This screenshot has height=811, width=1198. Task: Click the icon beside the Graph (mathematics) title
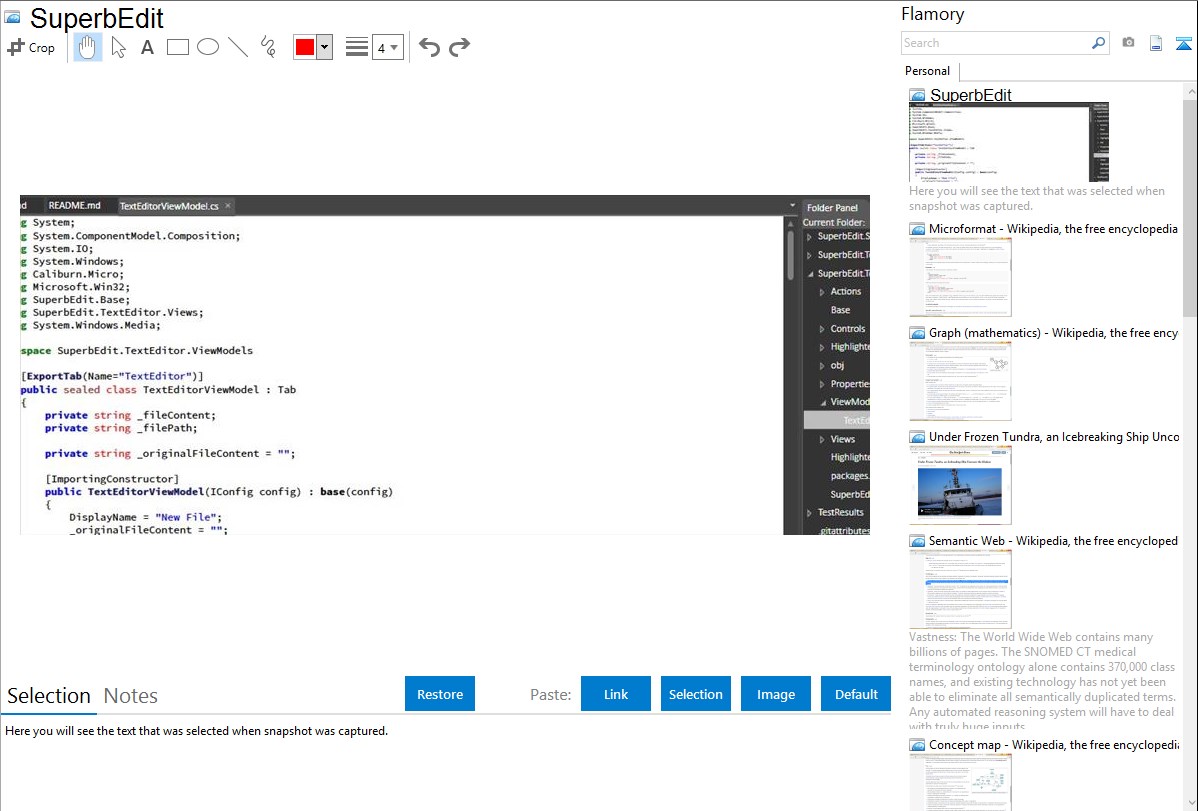(918, 333)
